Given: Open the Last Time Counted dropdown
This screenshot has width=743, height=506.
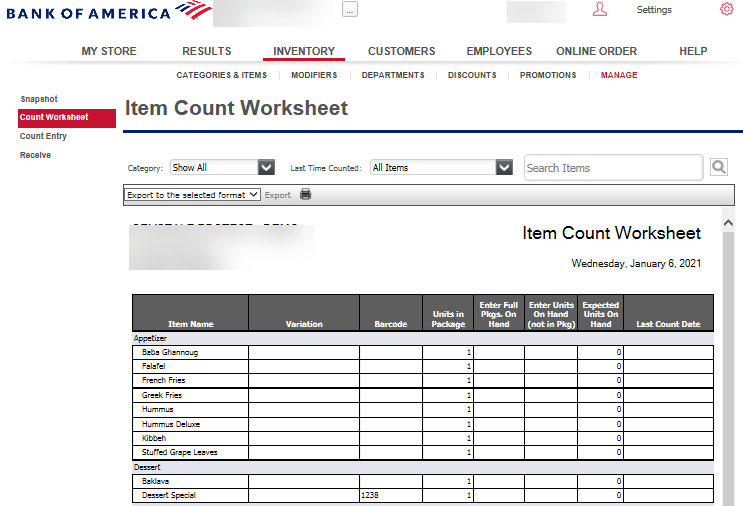Looking at the screenshot, I should pos(505,168).
